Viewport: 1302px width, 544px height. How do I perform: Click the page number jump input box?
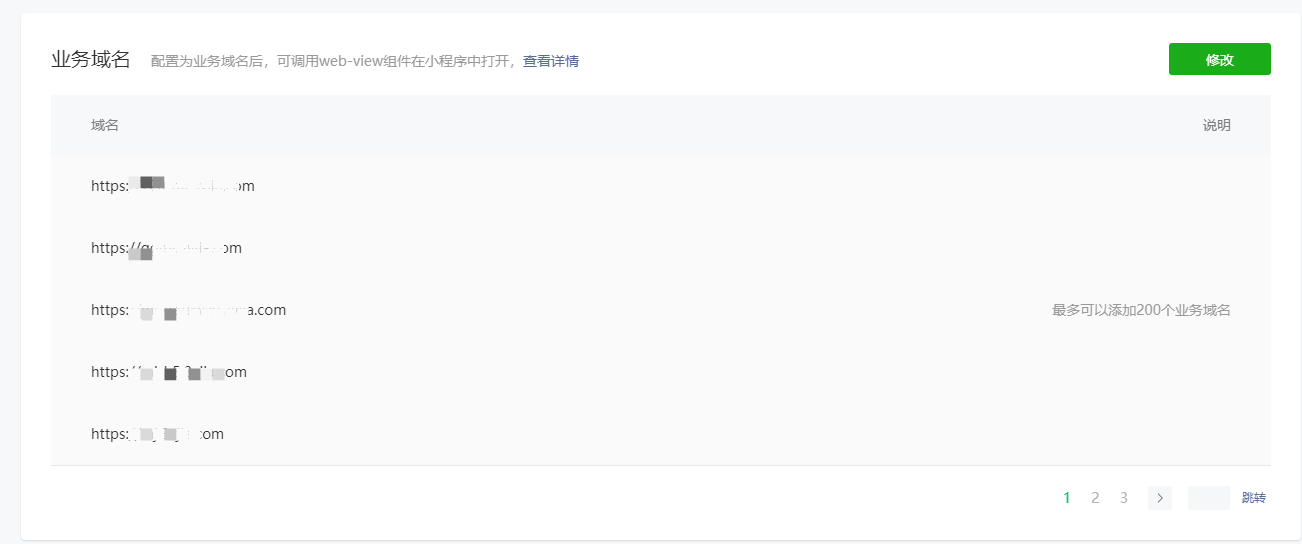[1209, 498]
